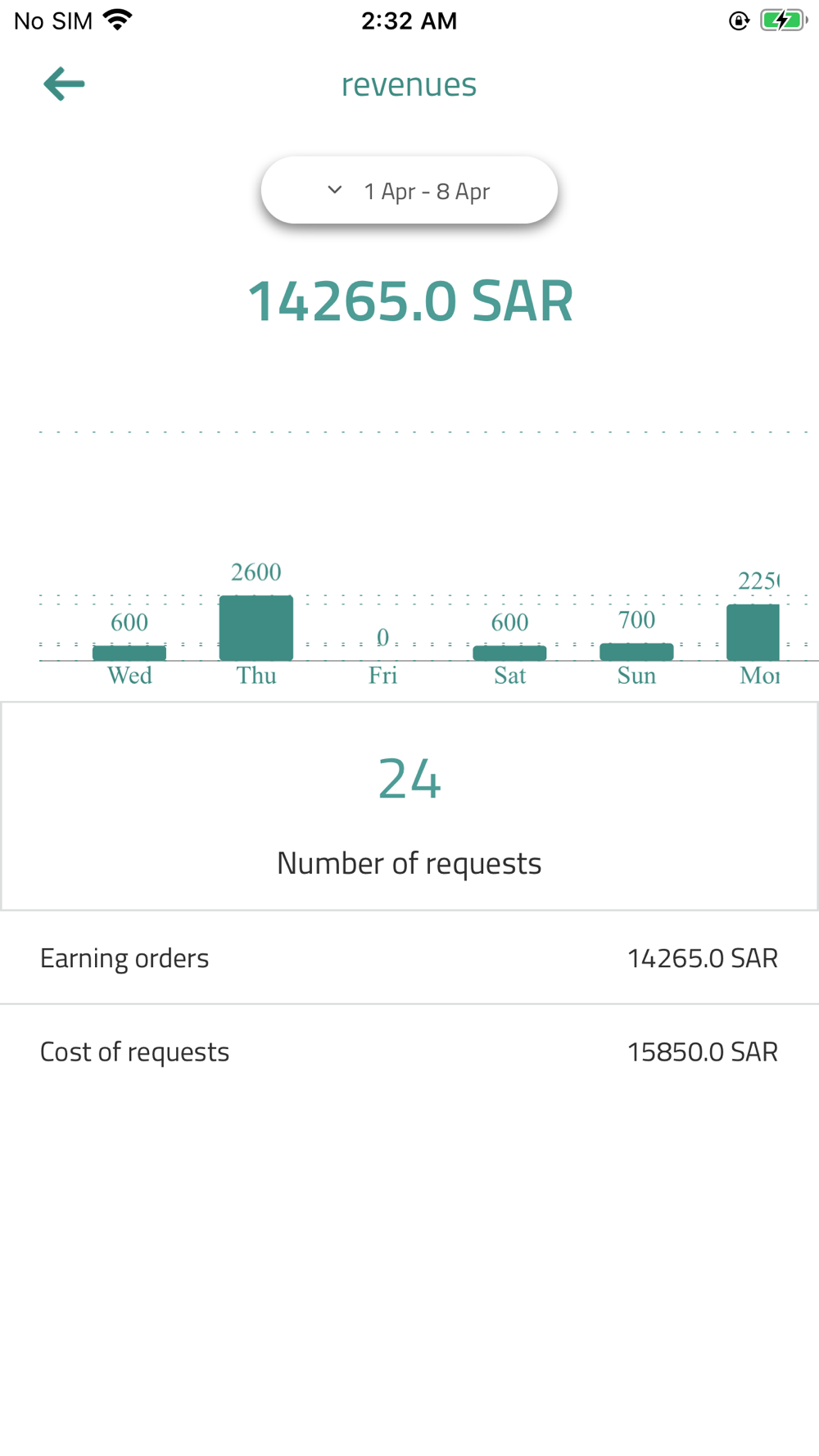The height and width of the screenshot is (1456, 819).
Task: Select the Sunday 700 bar
Action: point(636,651)
